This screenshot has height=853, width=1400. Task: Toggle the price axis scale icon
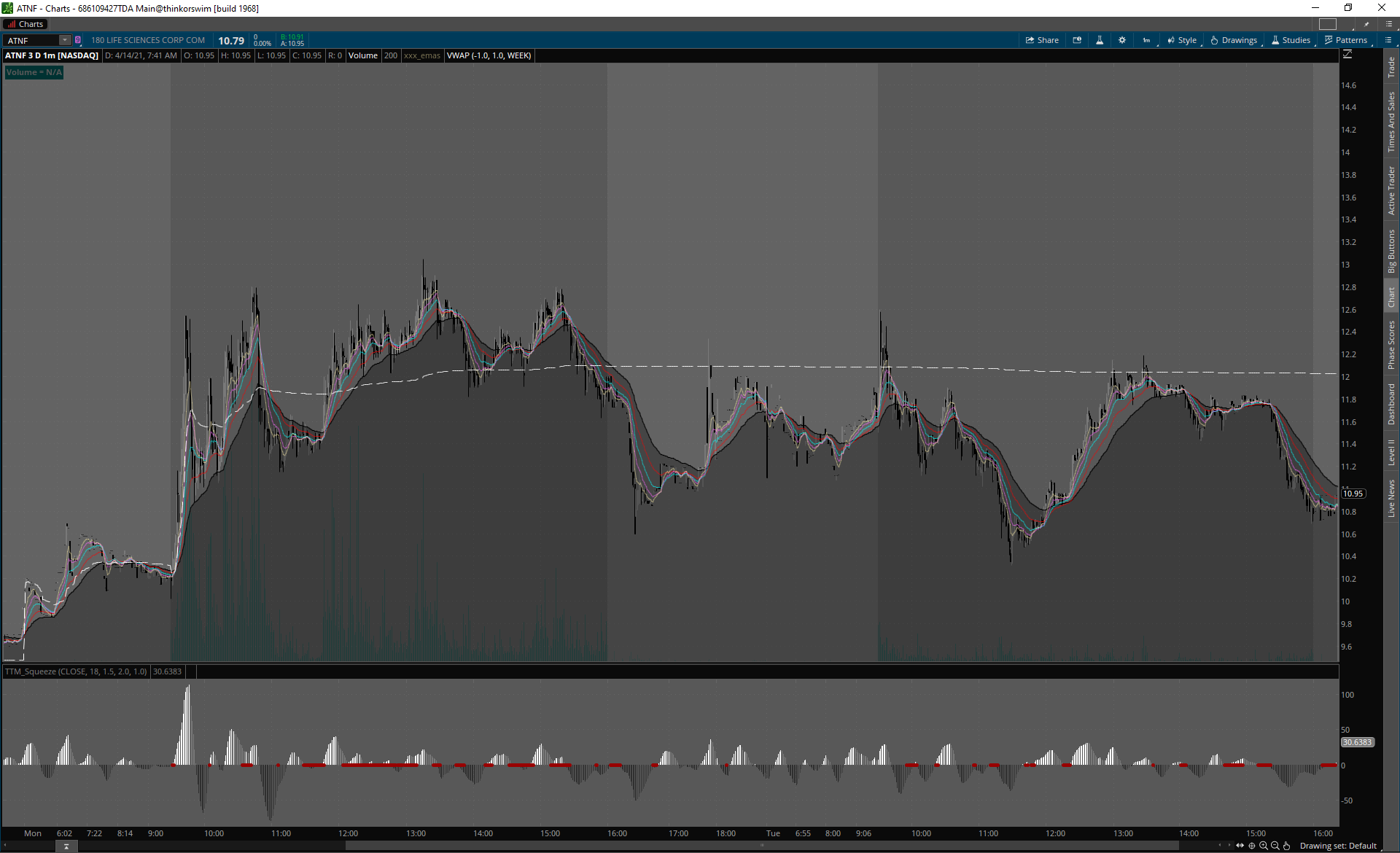pyautogui.click(x=1347, y=55)
